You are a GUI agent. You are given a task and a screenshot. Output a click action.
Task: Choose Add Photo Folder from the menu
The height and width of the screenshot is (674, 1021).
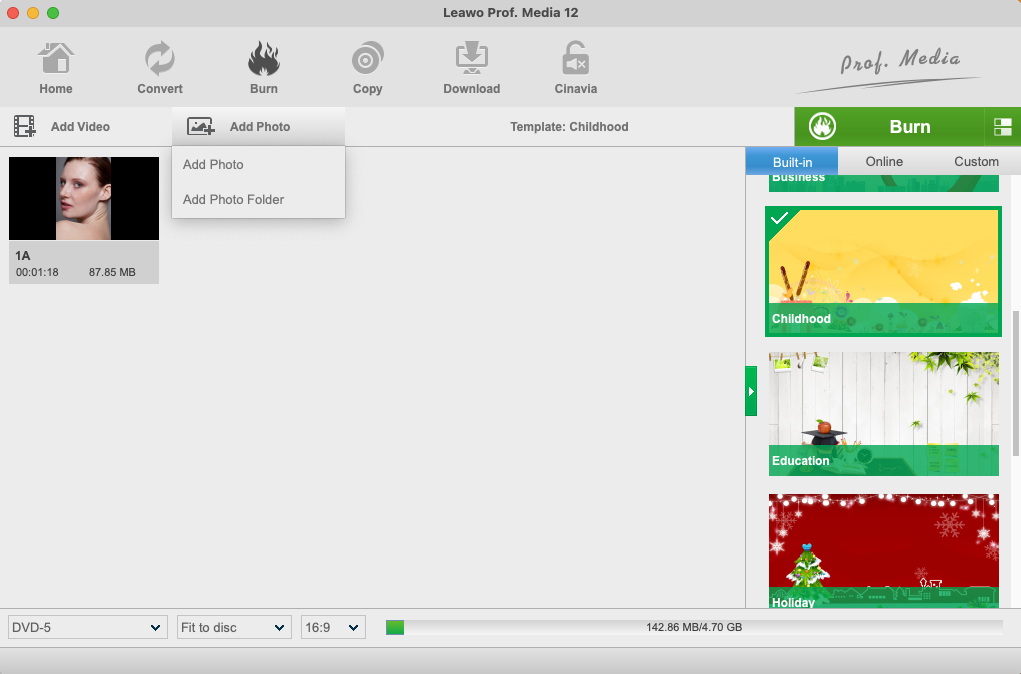259,199
